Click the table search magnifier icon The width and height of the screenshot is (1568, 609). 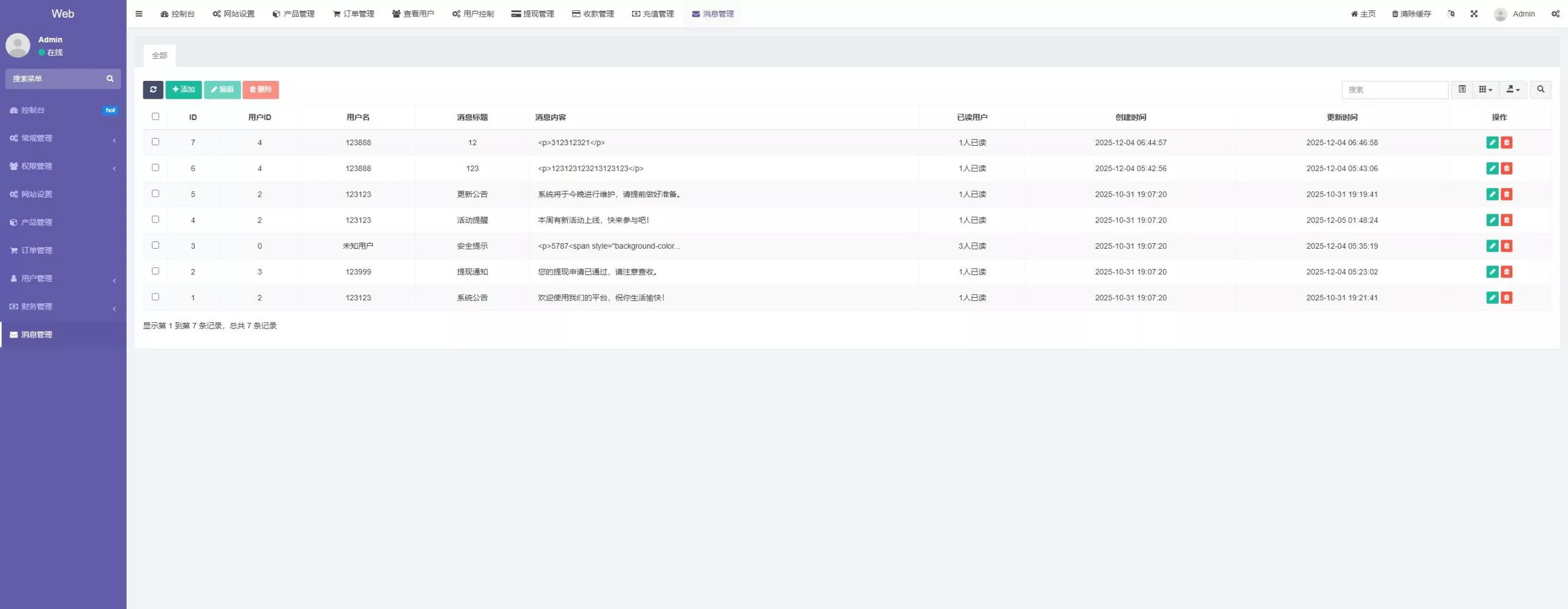[1540, 89]
